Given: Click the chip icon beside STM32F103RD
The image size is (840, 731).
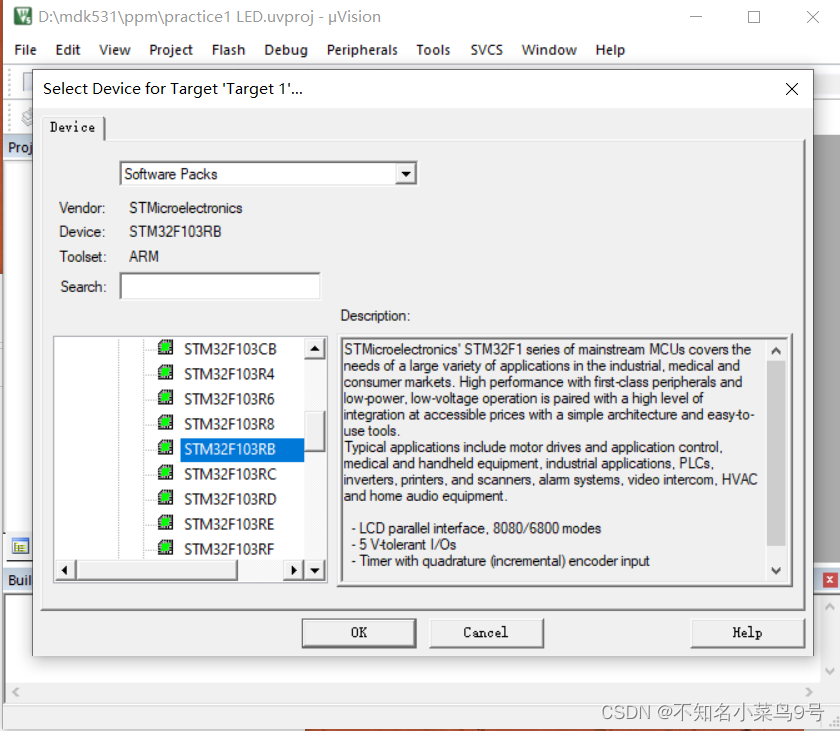Looking at the screenshot, I should tap(166, 498).
